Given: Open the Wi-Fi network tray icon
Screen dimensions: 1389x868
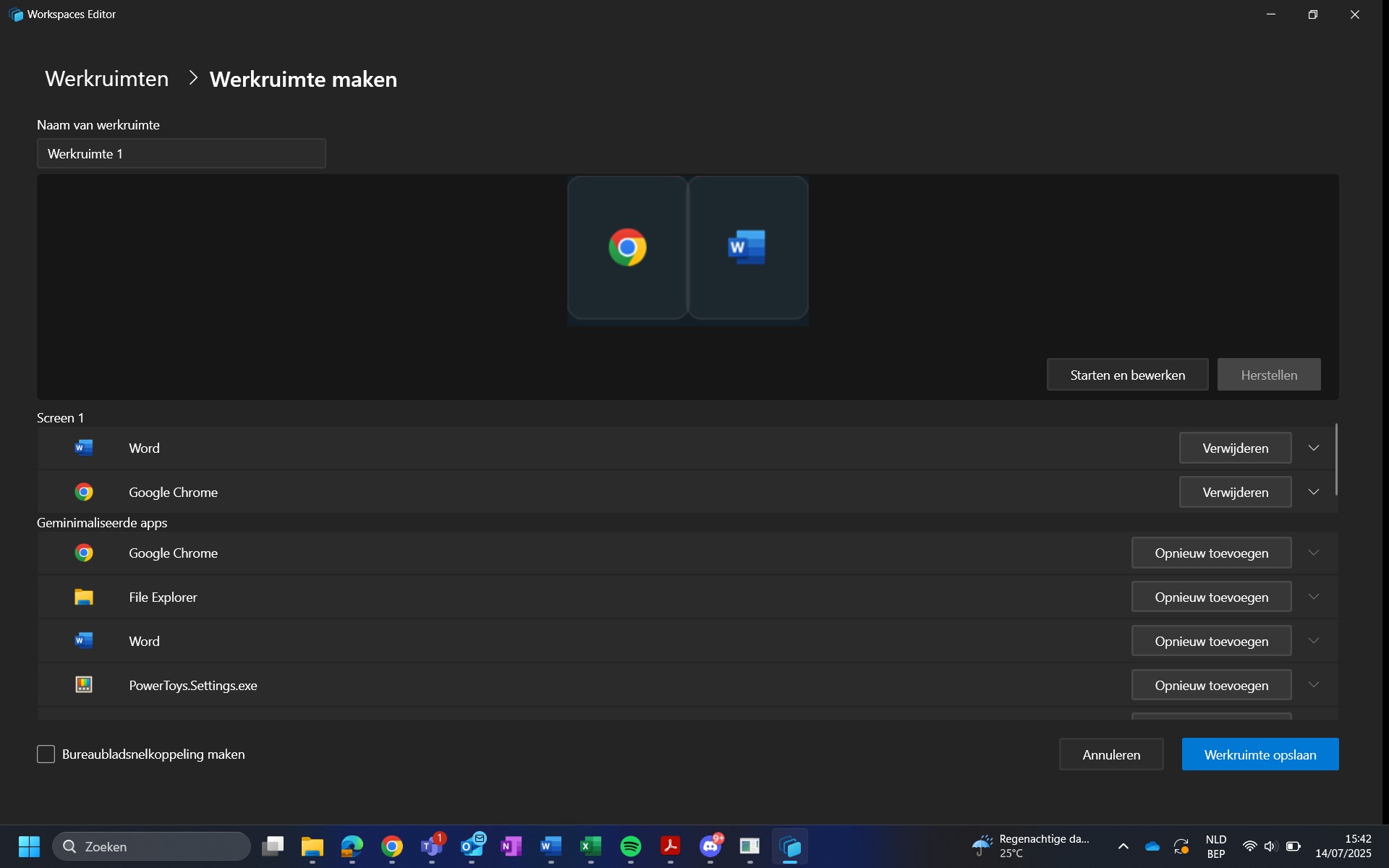Looking at the screenshot, I should click(1249, 846).
